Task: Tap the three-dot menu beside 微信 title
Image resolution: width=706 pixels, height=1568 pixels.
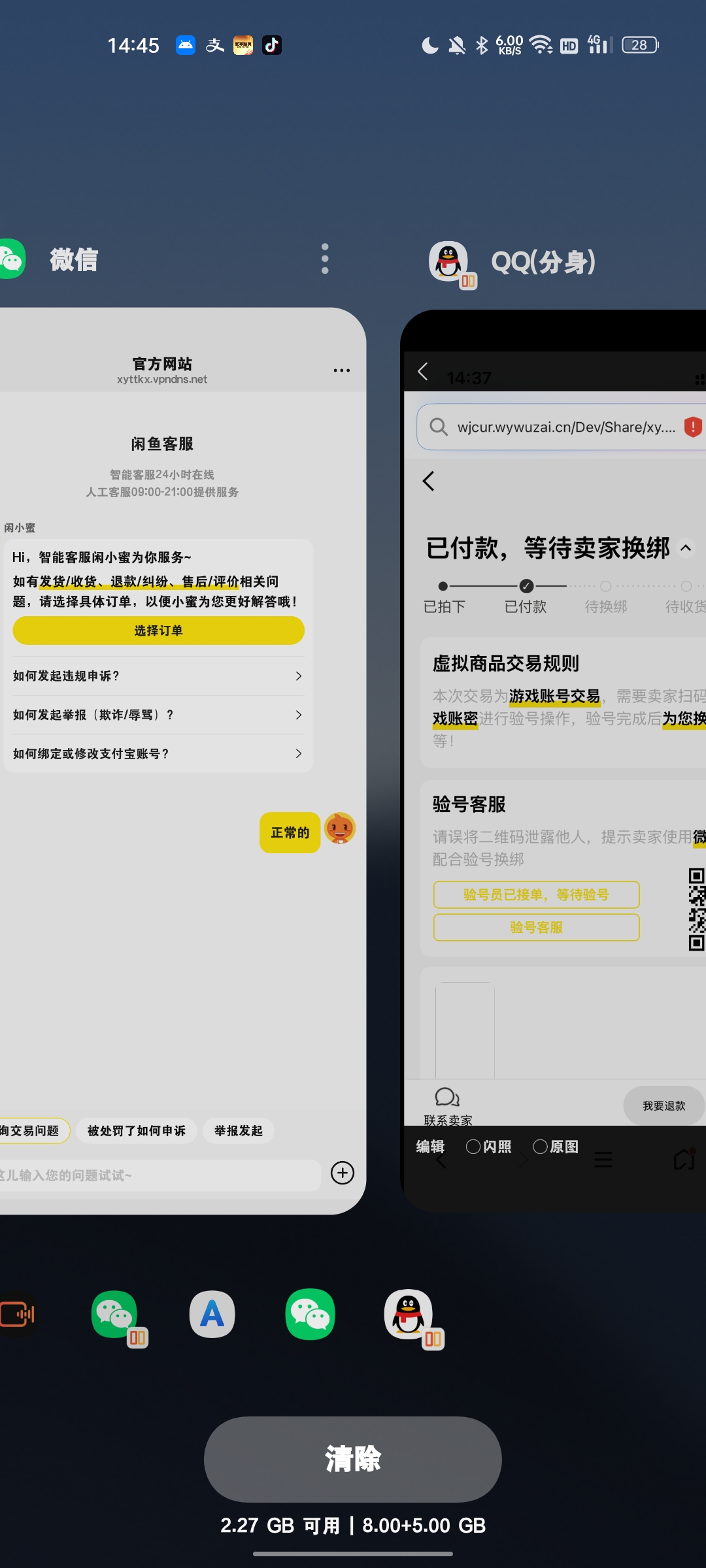Action: click(x=325, y=259)
